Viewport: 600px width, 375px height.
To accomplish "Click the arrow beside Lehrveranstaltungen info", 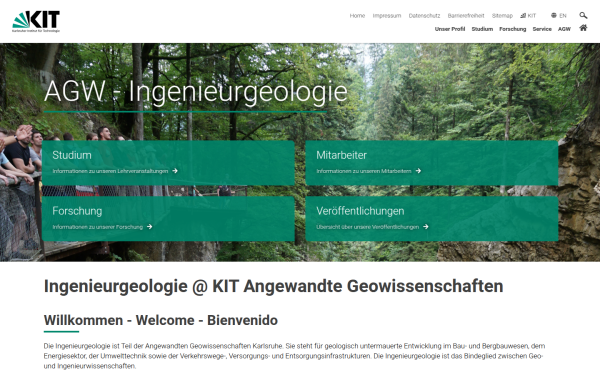I will [x=175, y=171].
